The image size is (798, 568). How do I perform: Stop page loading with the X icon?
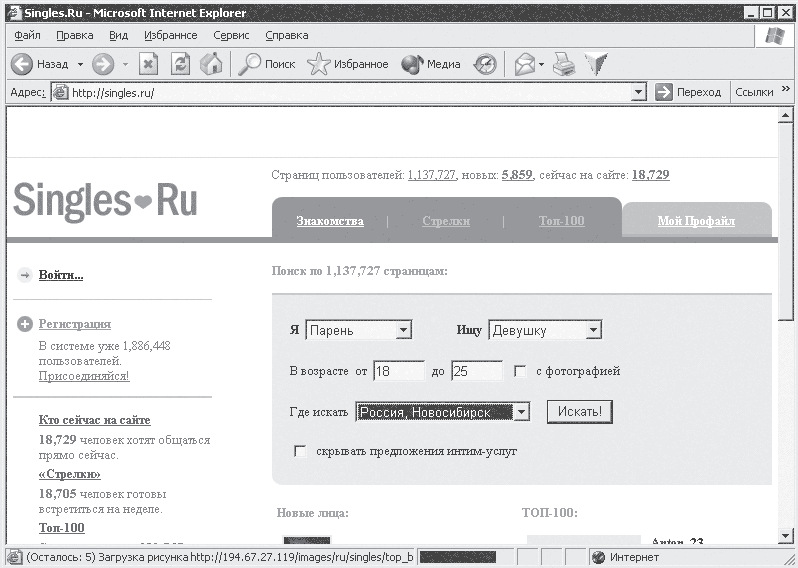coord(148,64)
